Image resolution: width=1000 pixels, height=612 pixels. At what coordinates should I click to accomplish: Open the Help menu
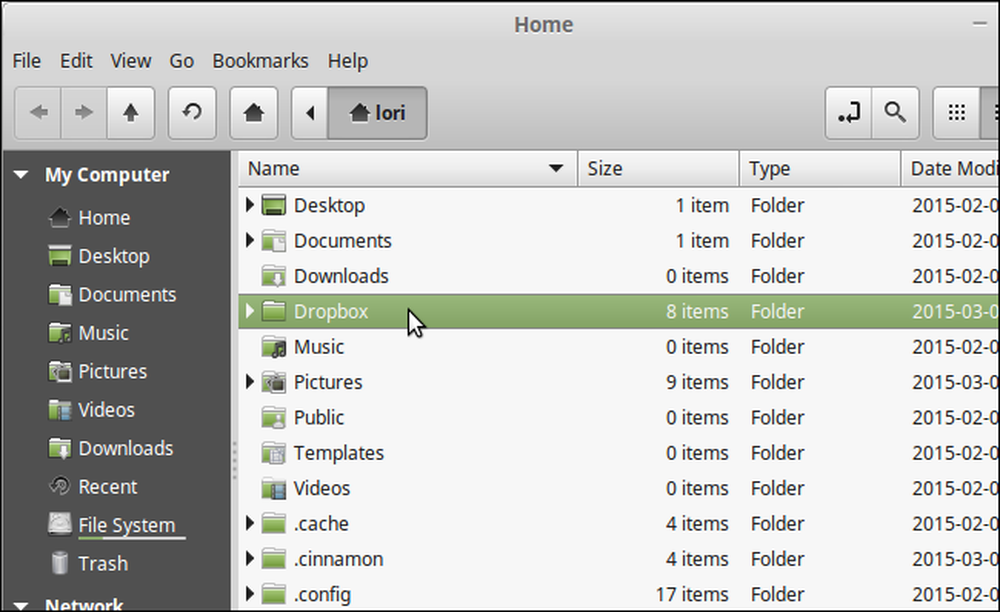tap(348, 61)
